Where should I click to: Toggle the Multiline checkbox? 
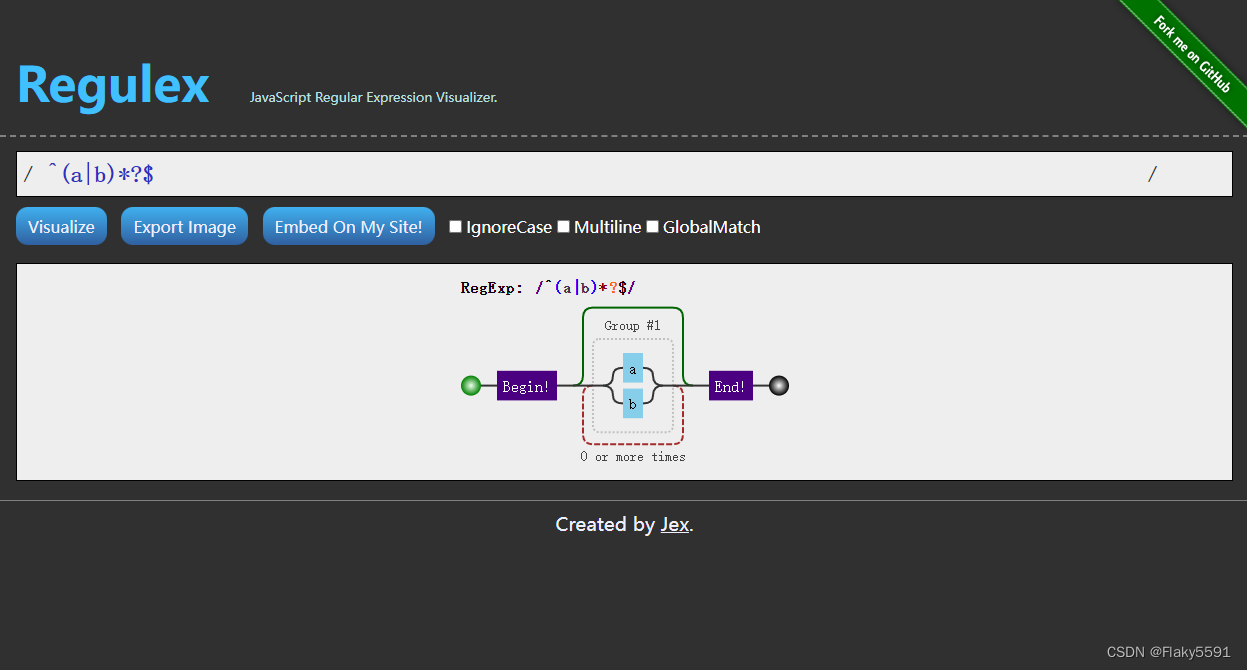click(564, 226)
